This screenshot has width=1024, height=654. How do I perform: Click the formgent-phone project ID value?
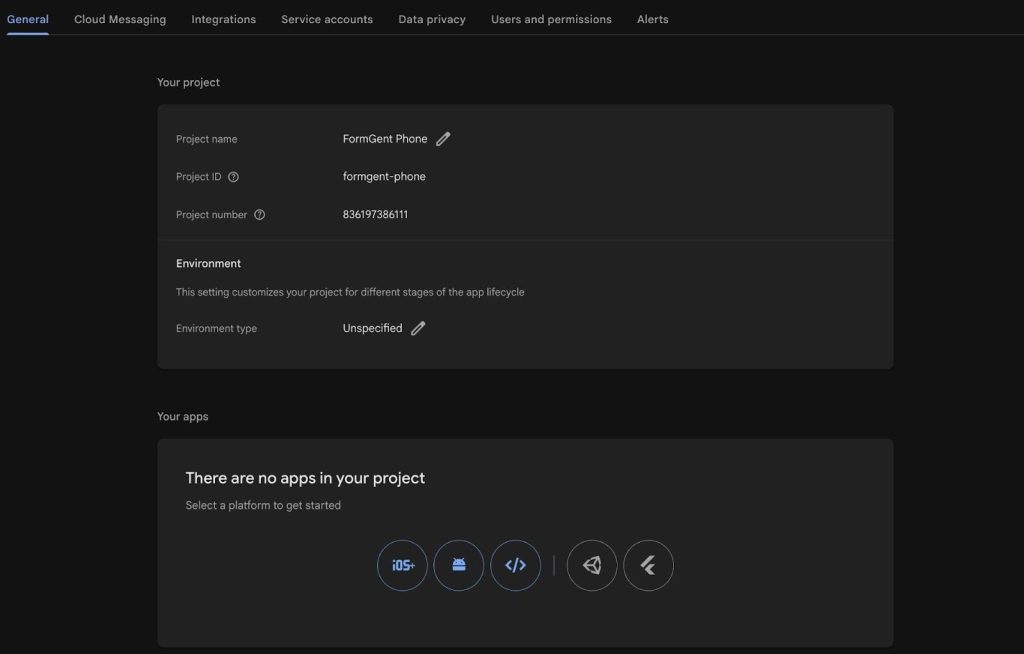384,176
